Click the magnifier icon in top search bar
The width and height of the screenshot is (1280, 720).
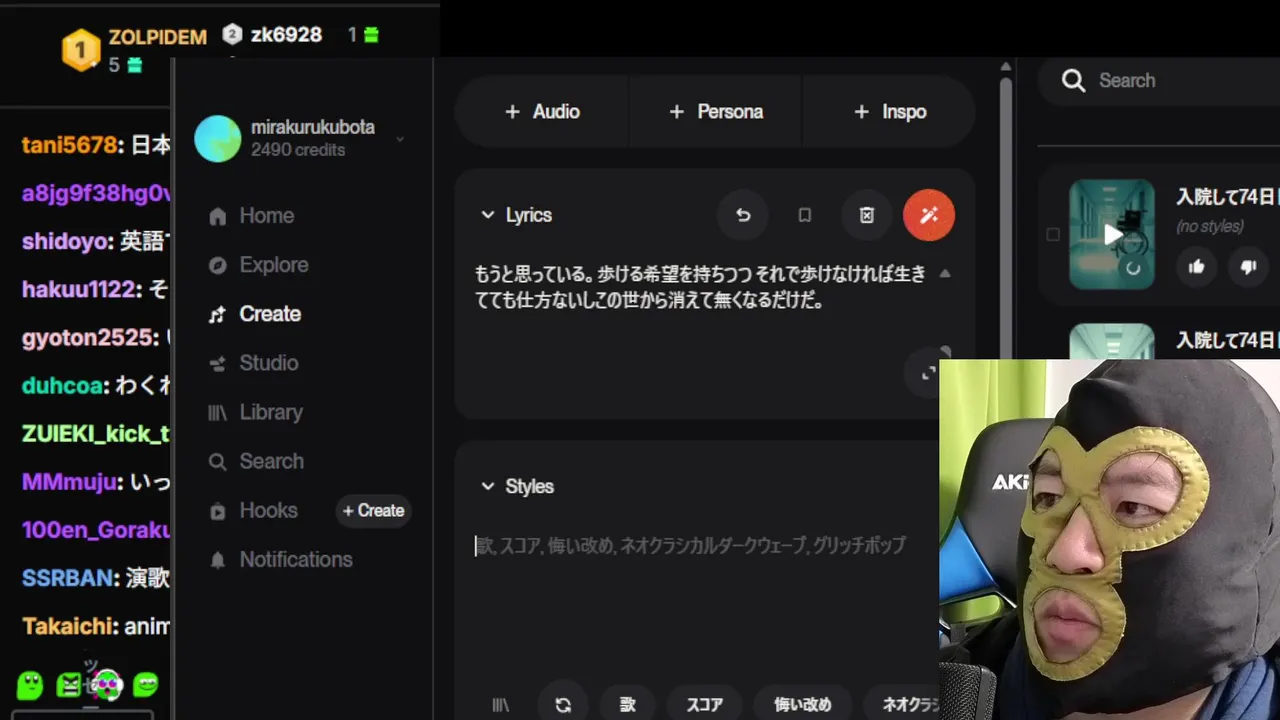point(1073,81)
